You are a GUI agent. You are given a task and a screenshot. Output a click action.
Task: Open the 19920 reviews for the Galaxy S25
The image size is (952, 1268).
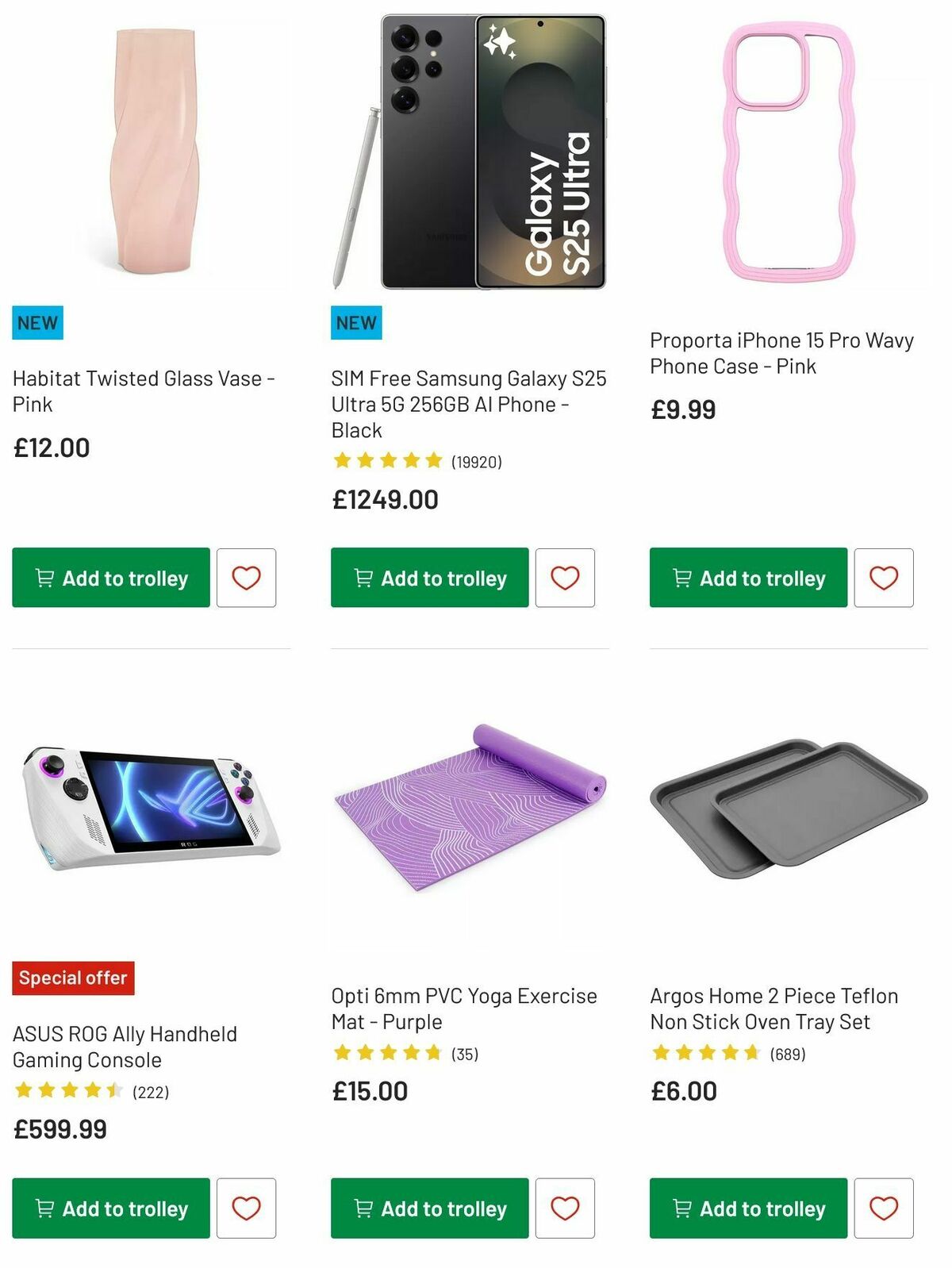[476, 461]
